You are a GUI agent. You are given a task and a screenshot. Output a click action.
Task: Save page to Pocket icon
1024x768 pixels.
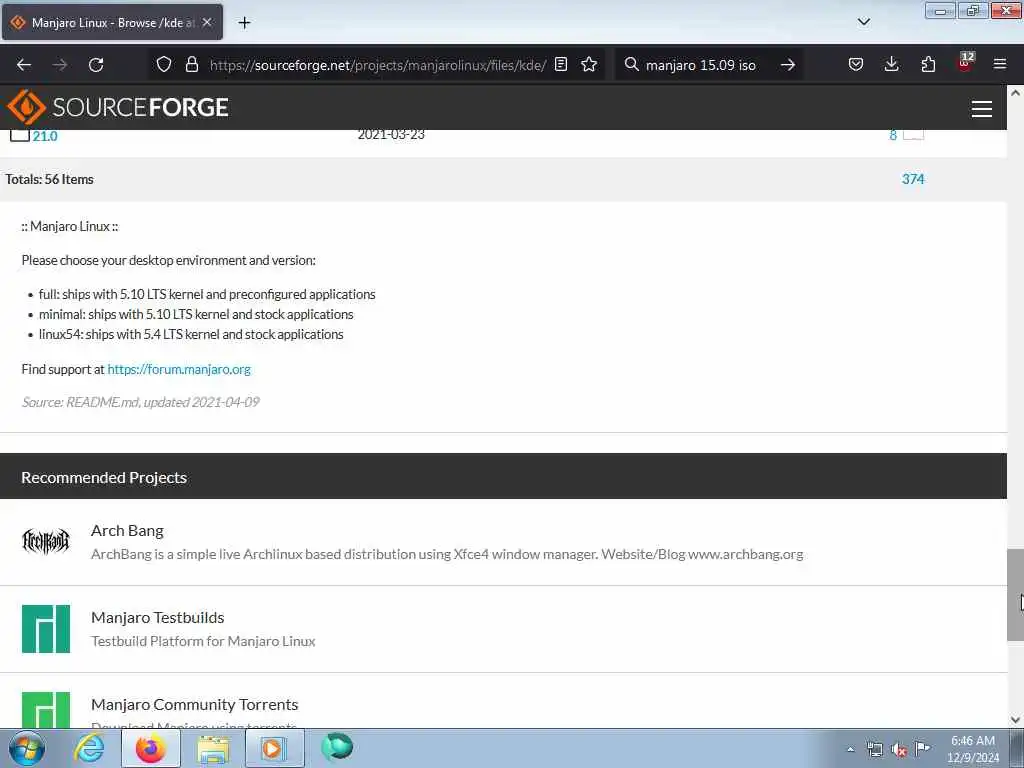click(856, 64)
